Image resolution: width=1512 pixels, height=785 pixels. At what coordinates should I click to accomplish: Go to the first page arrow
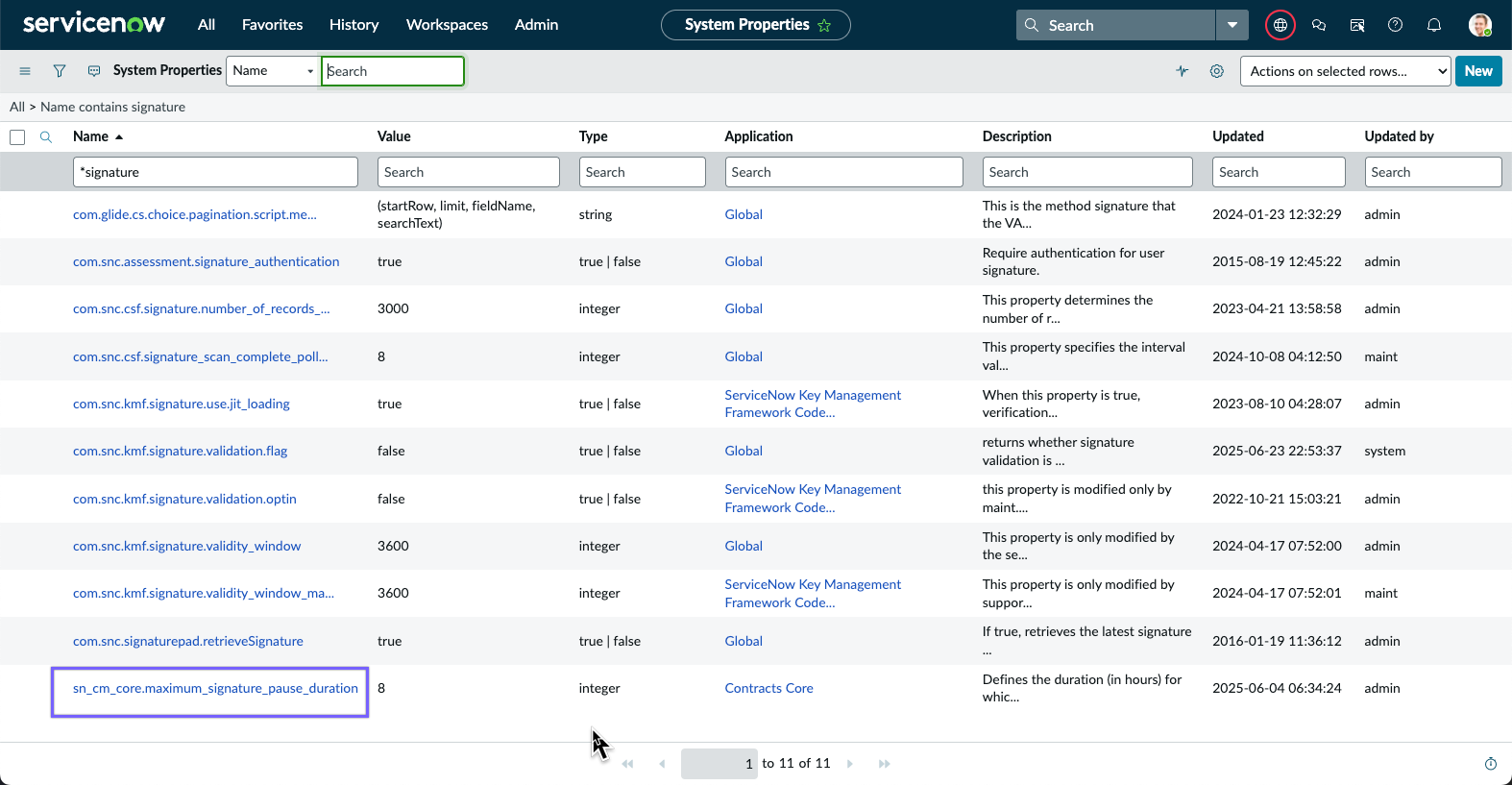pos(627,764)
